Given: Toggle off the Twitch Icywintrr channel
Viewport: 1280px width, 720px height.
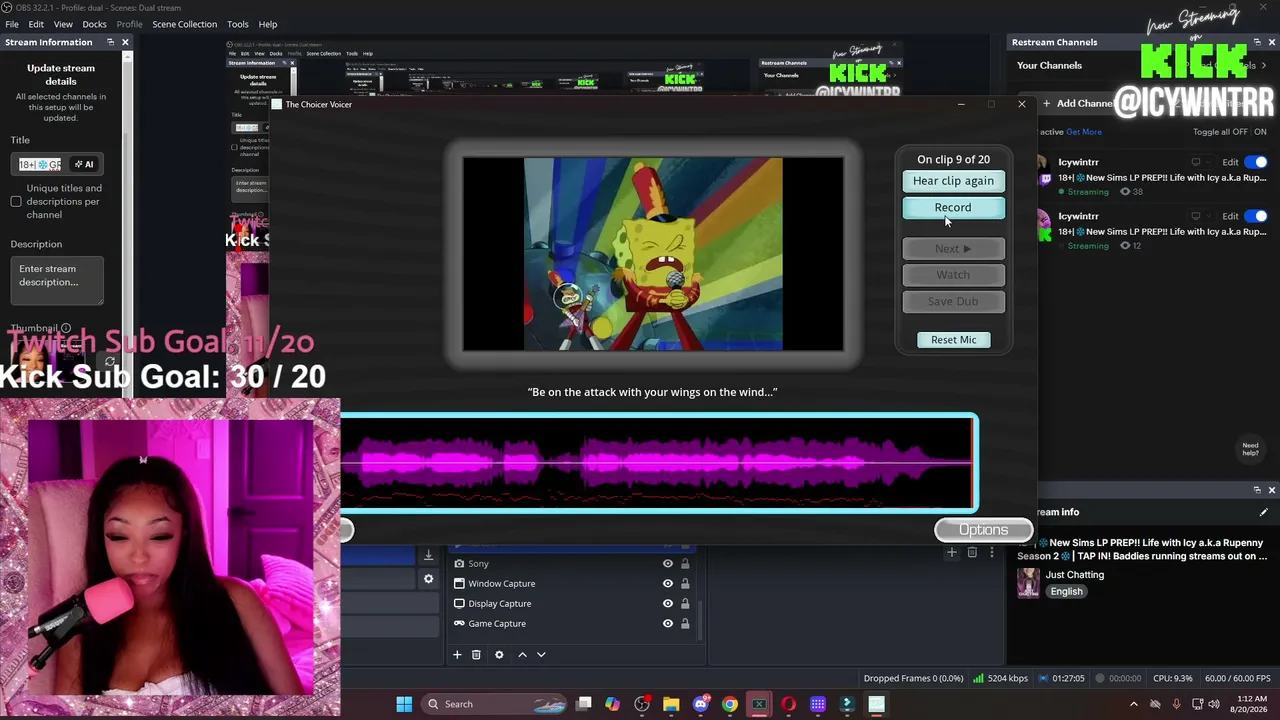Looking at the screenshot, I should 1257,162.
